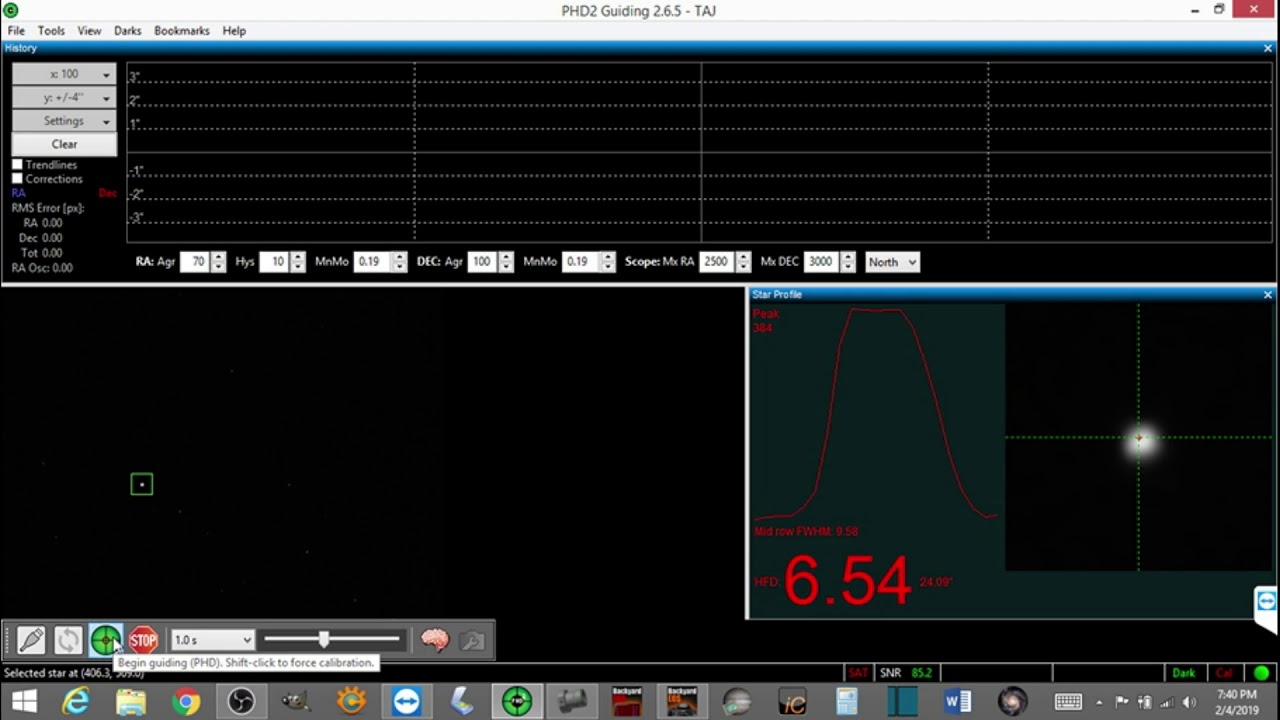Image resolution: width=1280 pixels, height=720 pixels.
Task: Start looping exposures with the arrows icon
Action: (68, 640)
